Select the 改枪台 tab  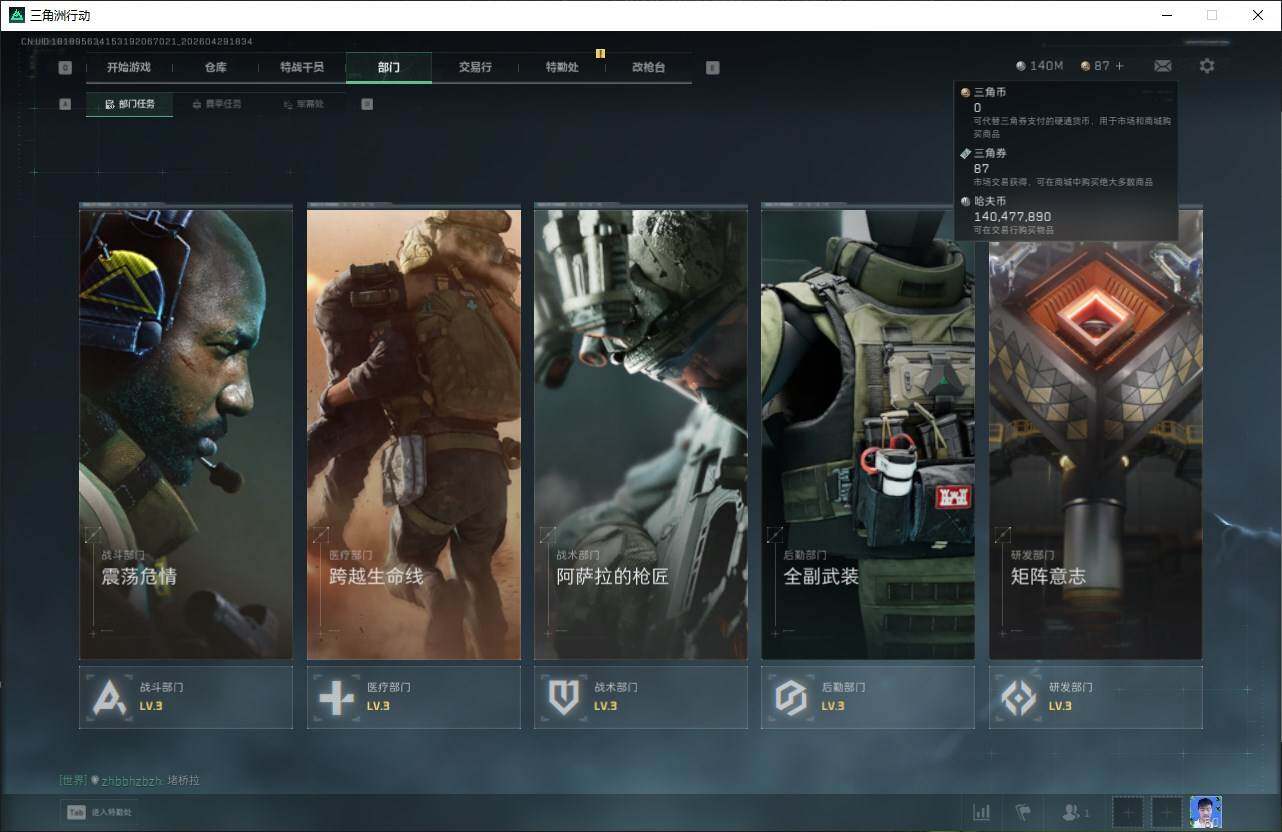coord(648,67)
